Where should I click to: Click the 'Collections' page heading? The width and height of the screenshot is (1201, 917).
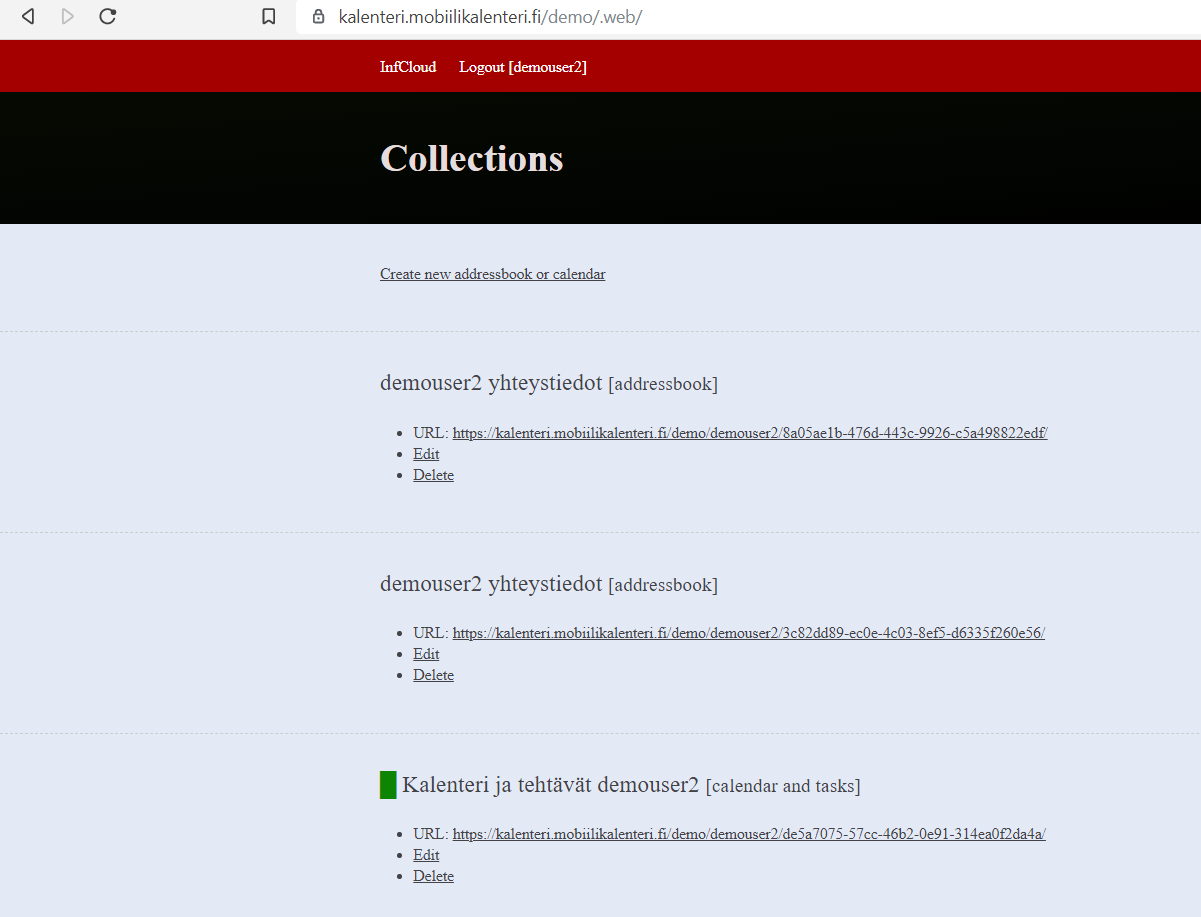click(471, 158)
